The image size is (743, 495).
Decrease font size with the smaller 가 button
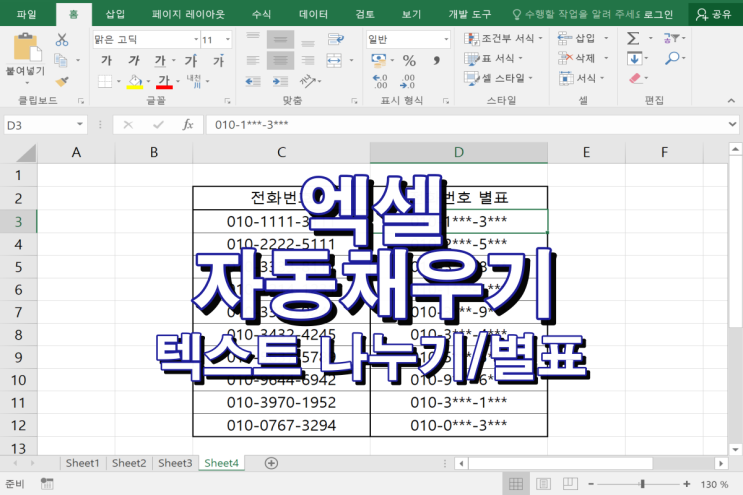218,61
